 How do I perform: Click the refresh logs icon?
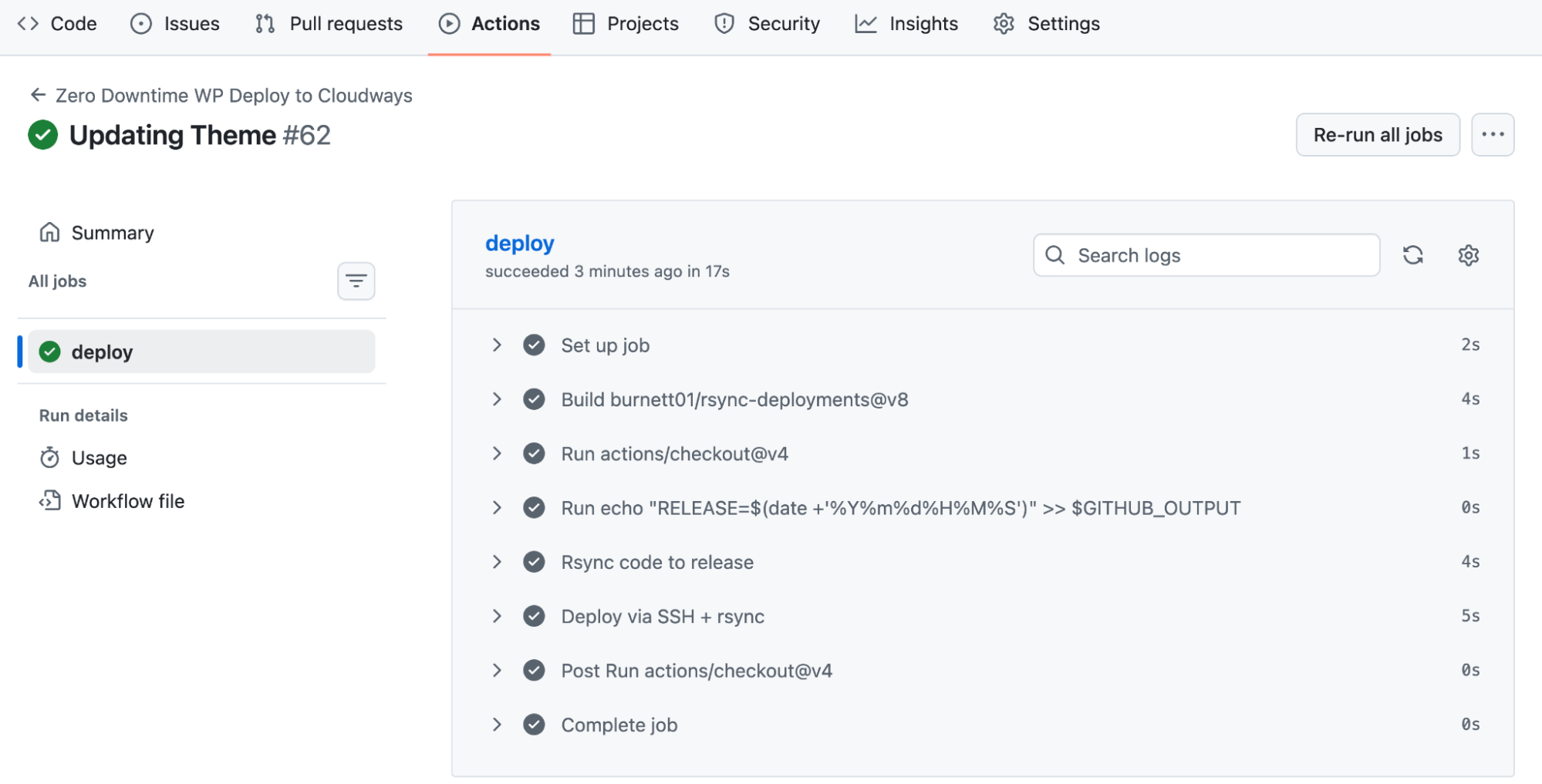[x=1413, y=255]
